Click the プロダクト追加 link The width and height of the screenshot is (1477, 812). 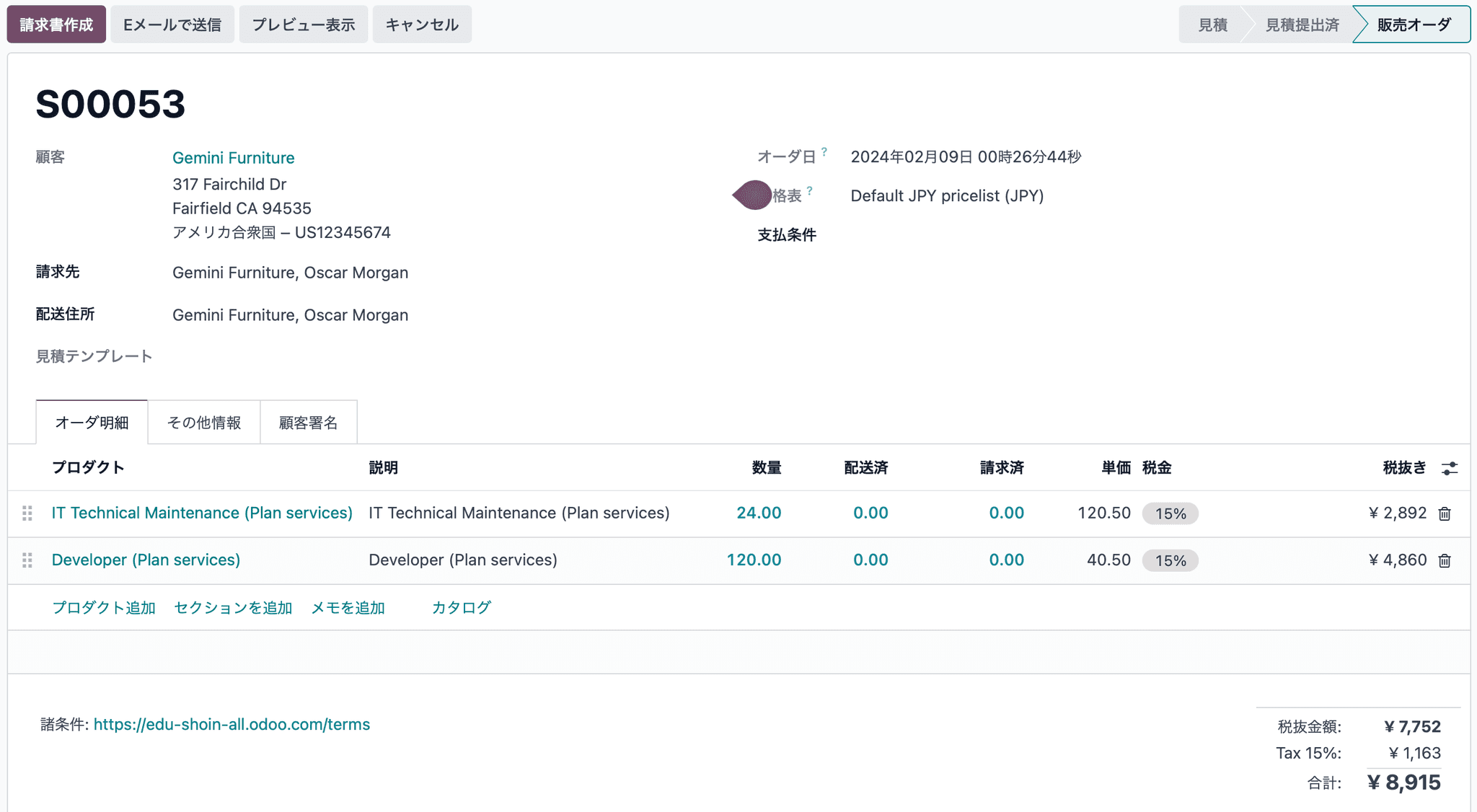[x=104, y=607]
